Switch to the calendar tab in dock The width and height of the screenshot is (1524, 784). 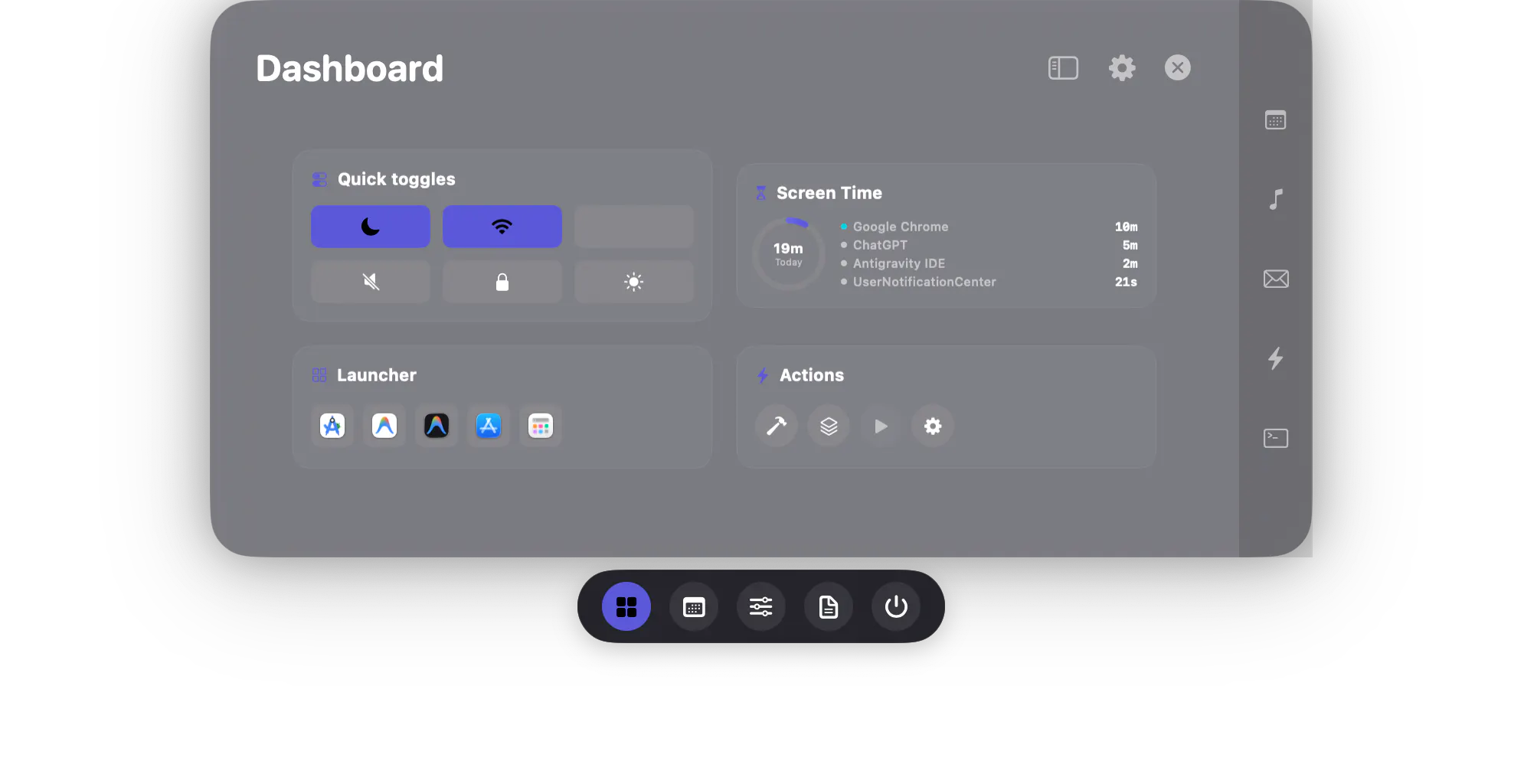coord(694,606)
